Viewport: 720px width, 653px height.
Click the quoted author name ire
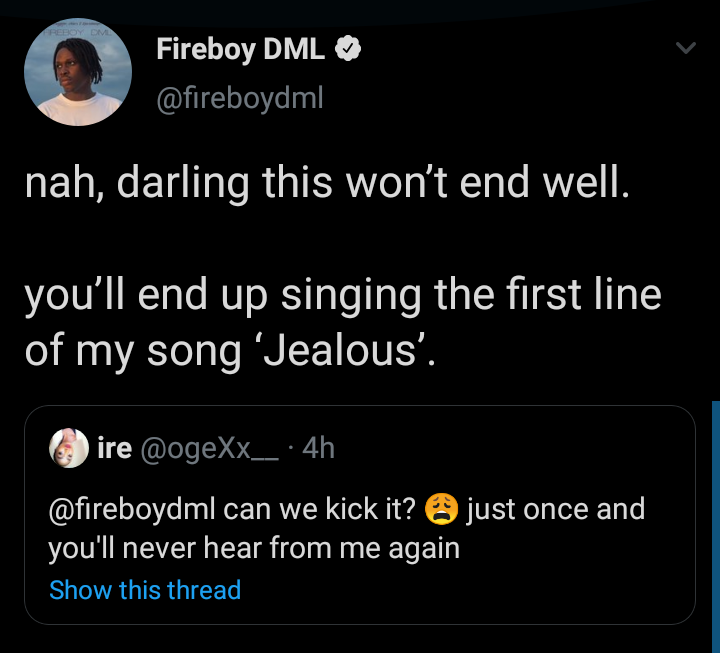click(115, 449)
